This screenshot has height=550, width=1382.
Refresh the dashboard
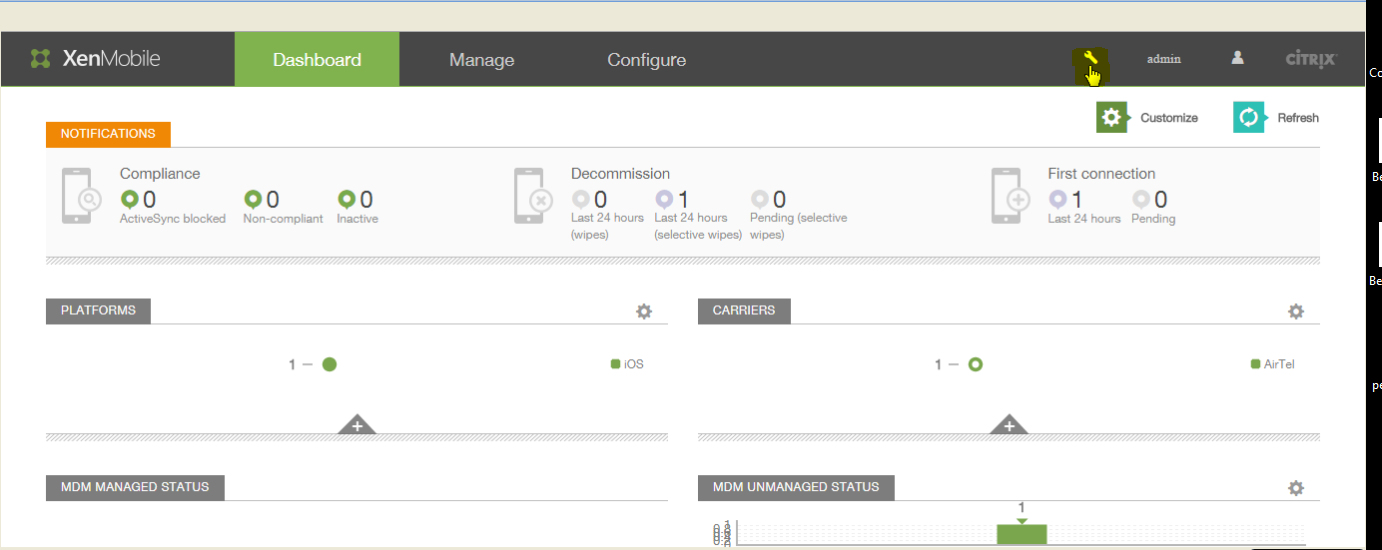point(1277,118)
